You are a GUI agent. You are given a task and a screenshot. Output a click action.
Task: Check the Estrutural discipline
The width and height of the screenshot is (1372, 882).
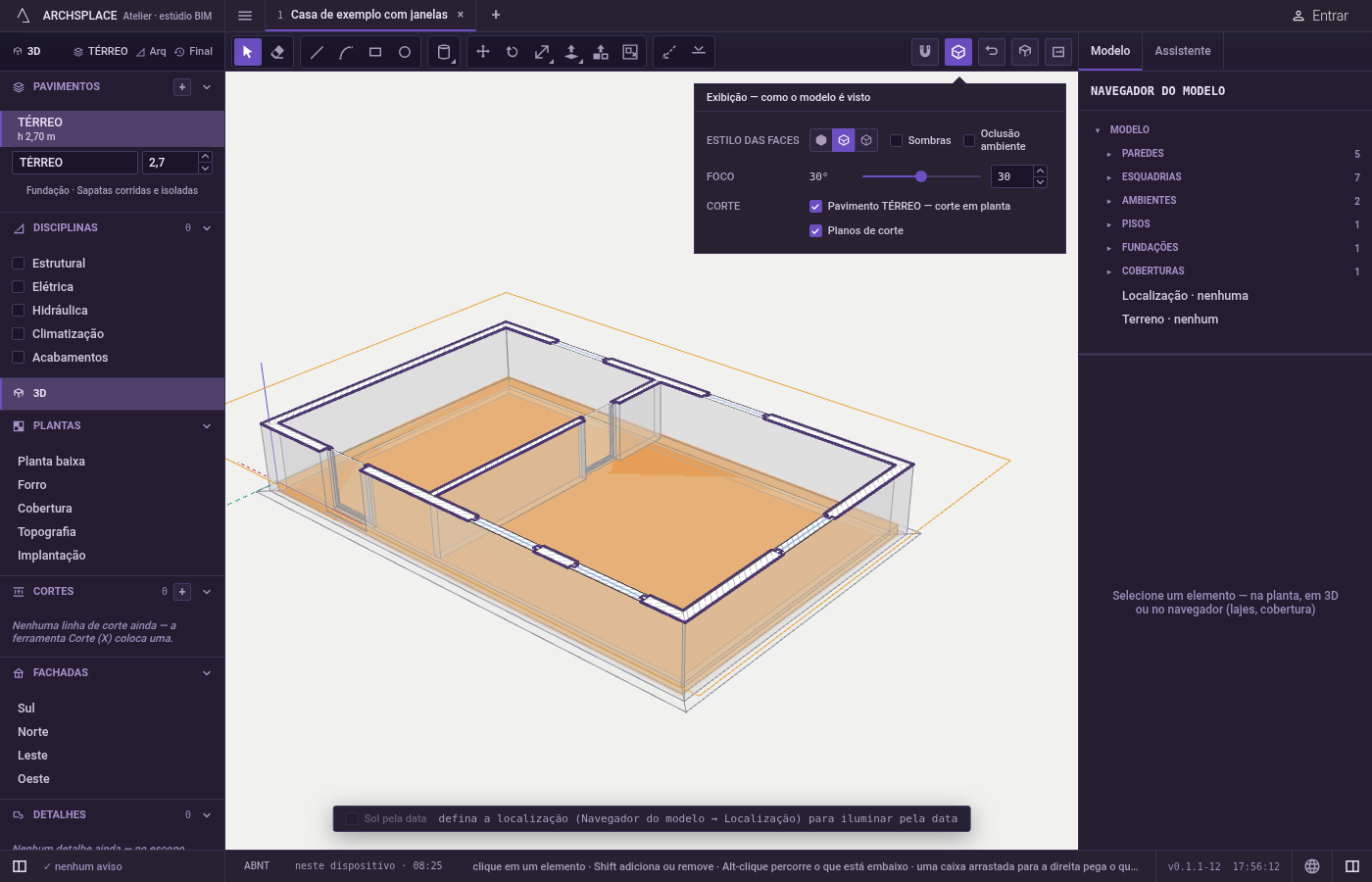click(18, 263)
